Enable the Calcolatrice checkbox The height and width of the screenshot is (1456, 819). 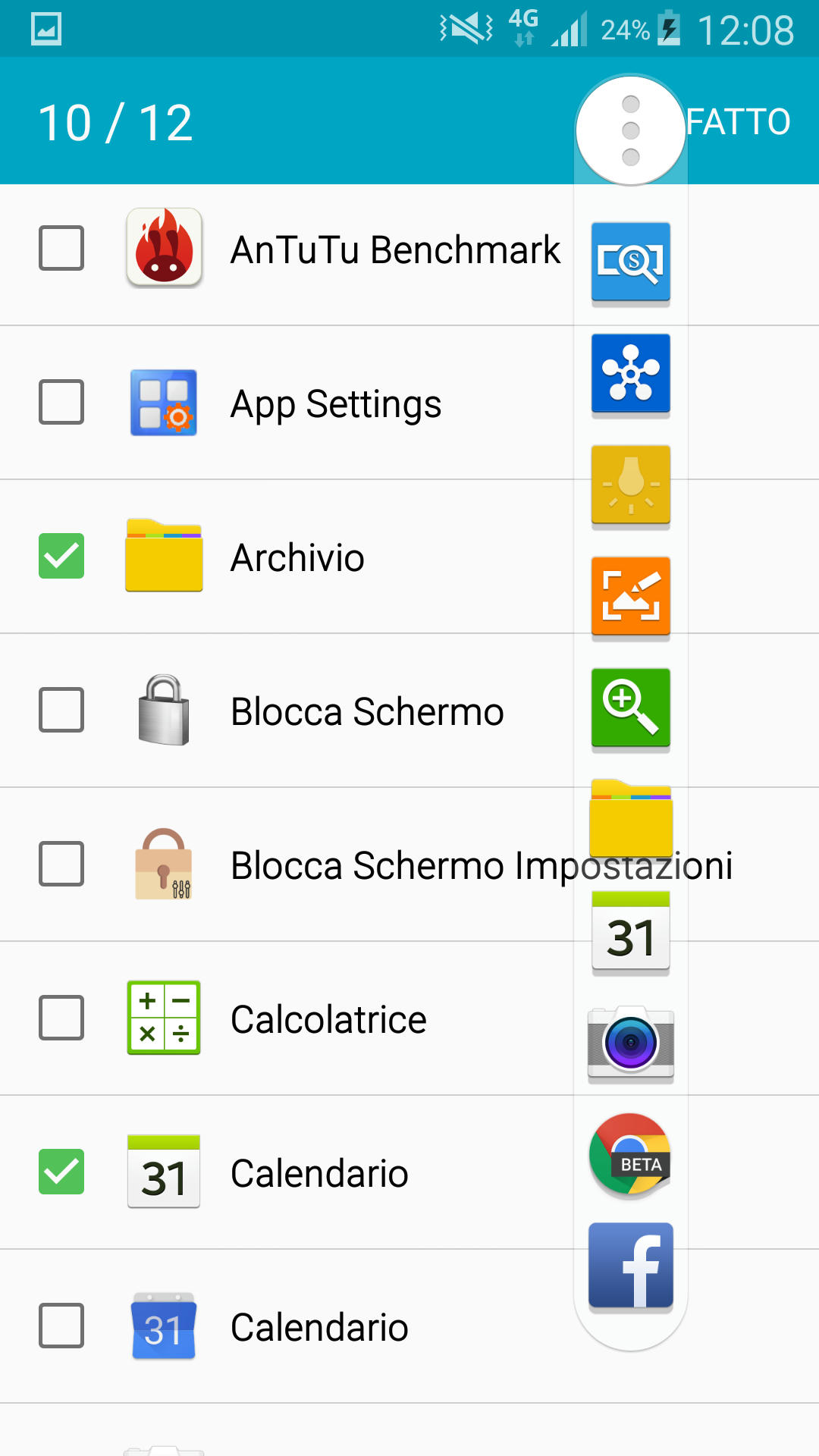tap(61, 1018)
